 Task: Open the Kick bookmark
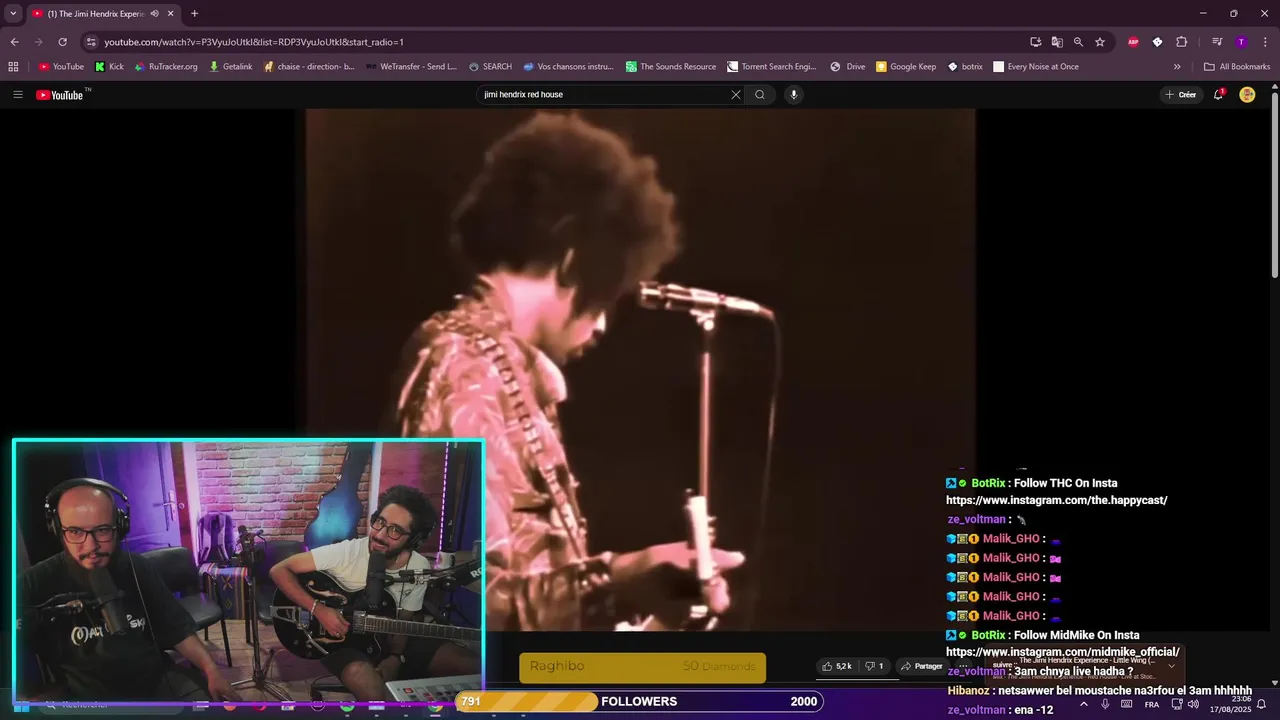(x=109, y=67)
